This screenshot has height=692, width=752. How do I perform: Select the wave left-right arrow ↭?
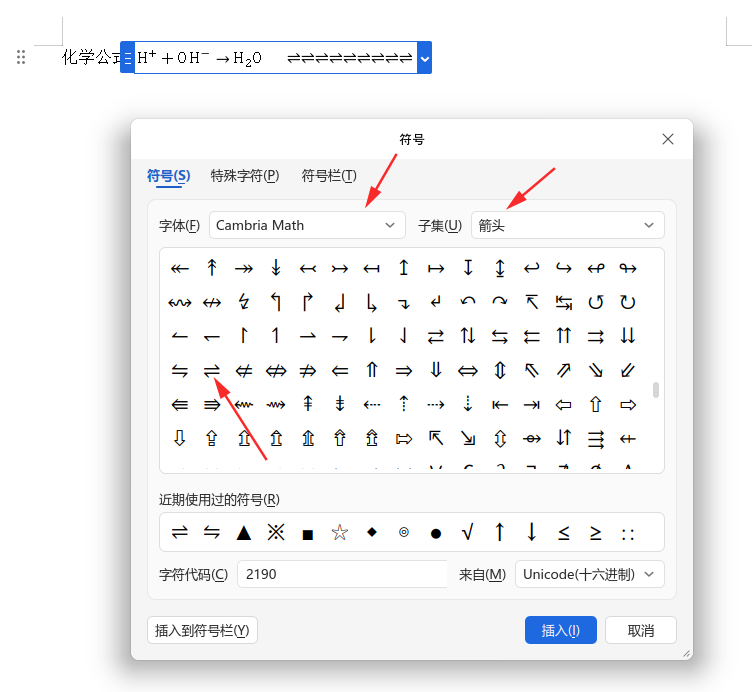click(180, 302)
